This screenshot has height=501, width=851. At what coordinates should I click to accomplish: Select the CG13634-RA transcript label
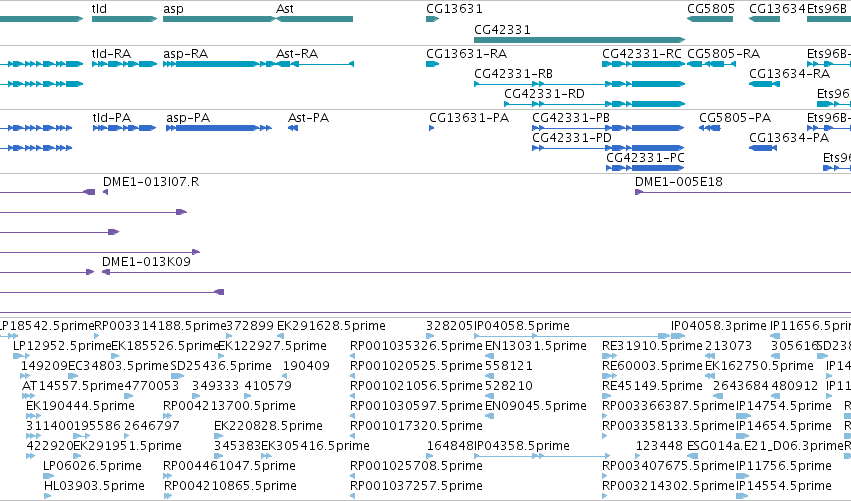click(x=789, y=74)
